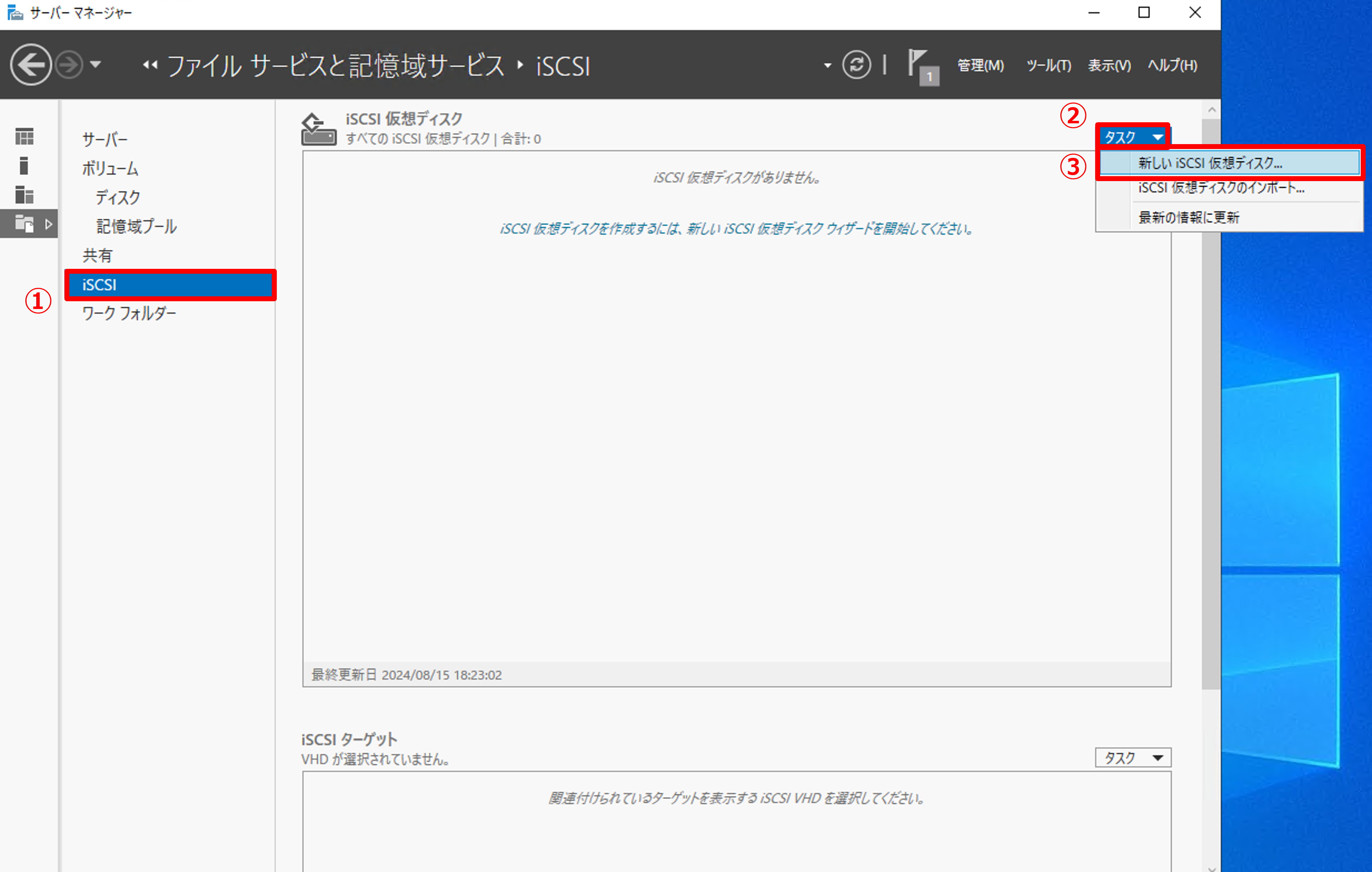The height and width of the screenshot is (872, 1372).
Task: Maximize the Server Manager window
Action: pyautogui.click(x=1144, y=13)
